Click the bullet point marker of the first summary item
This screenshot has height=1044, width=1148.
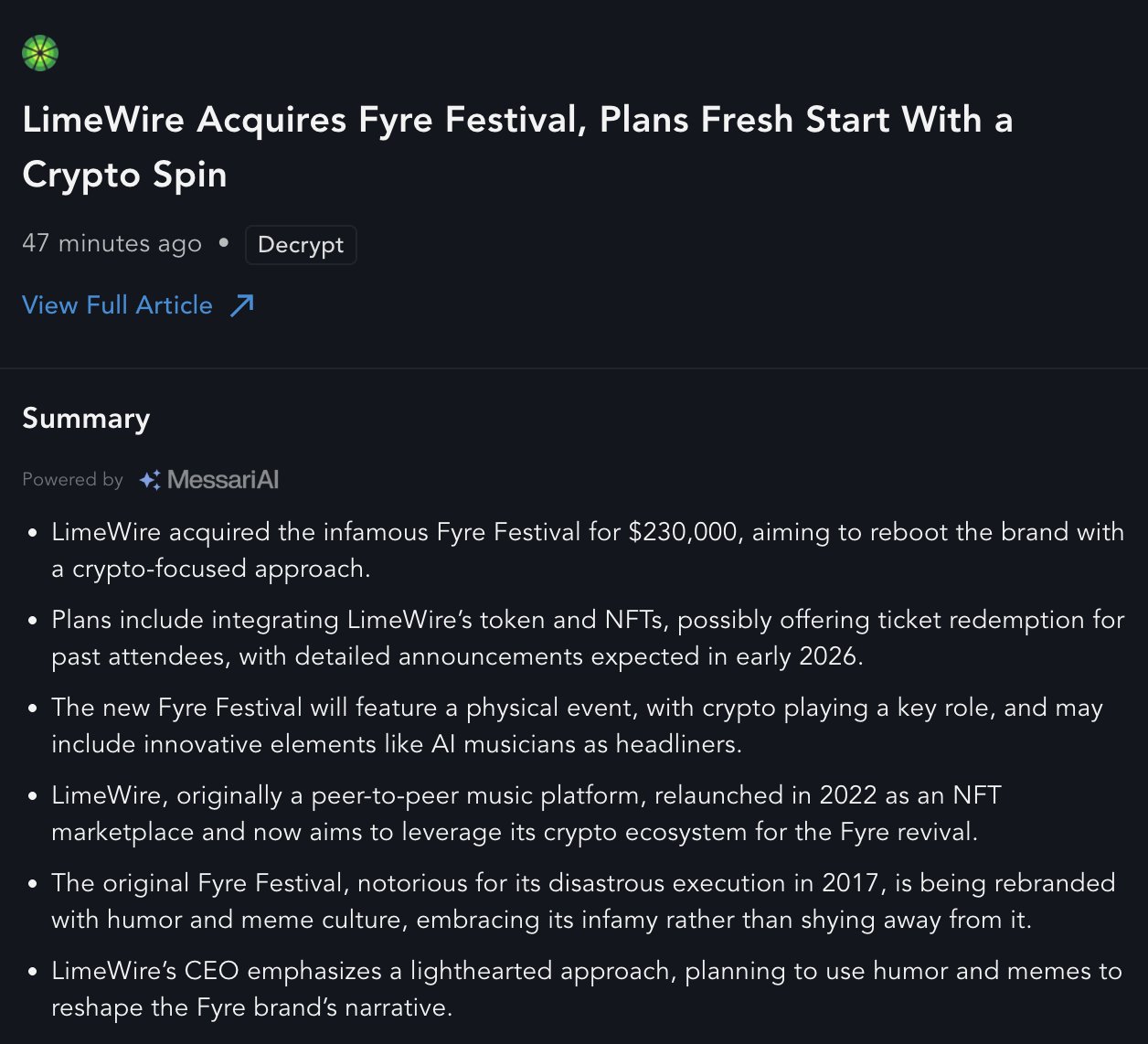(x=33, y=533)
